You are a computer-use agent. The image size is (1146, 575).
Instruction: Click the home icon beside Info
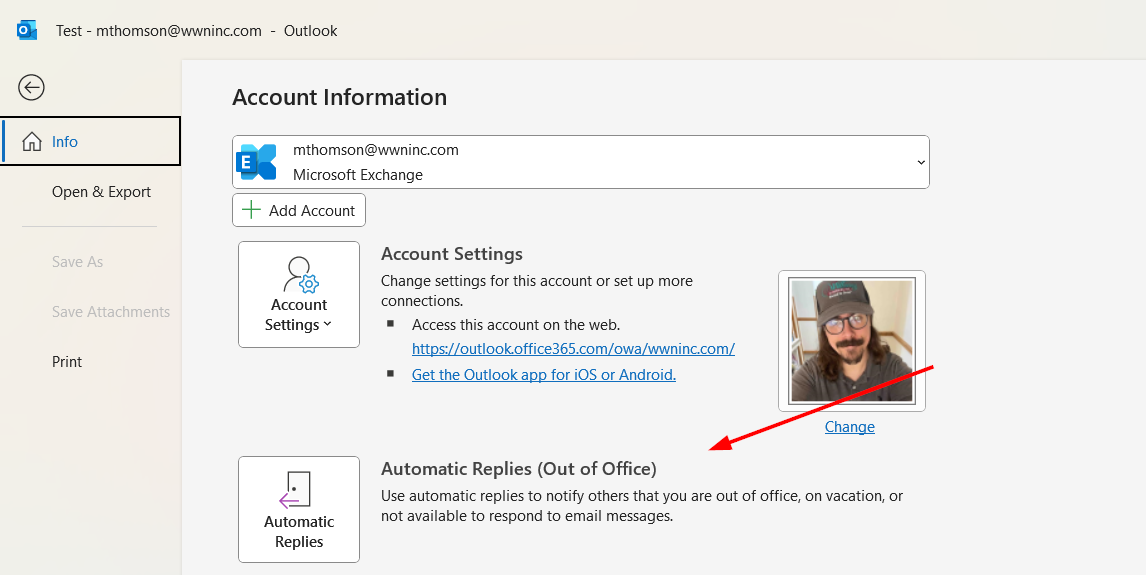(31, 142)
